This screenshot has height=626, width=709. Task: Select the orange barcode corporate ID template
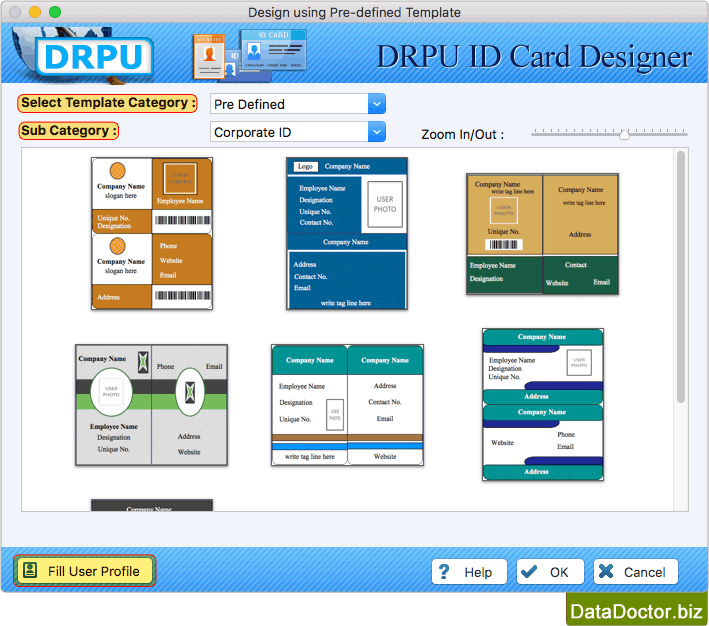(152, 233)
